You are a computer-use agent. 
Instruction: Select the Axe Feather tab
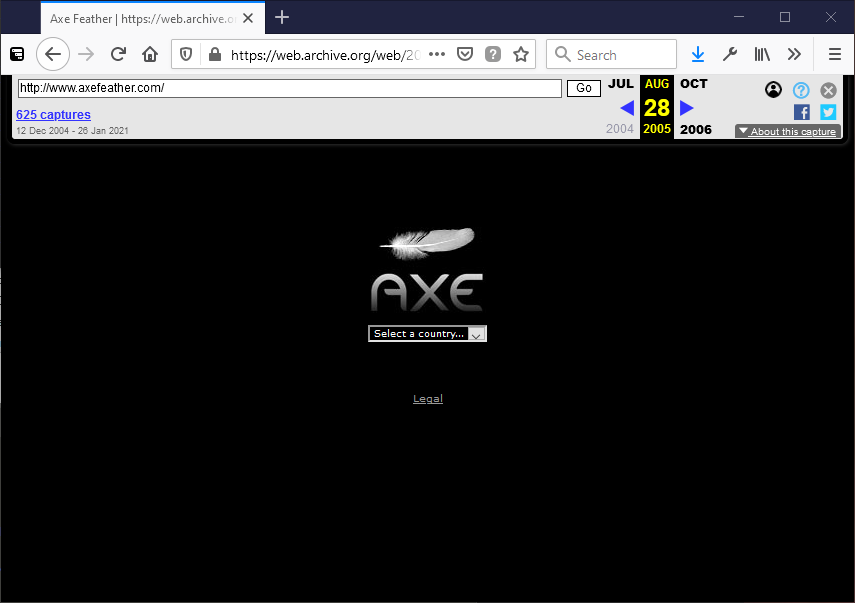tap(153, 18)
